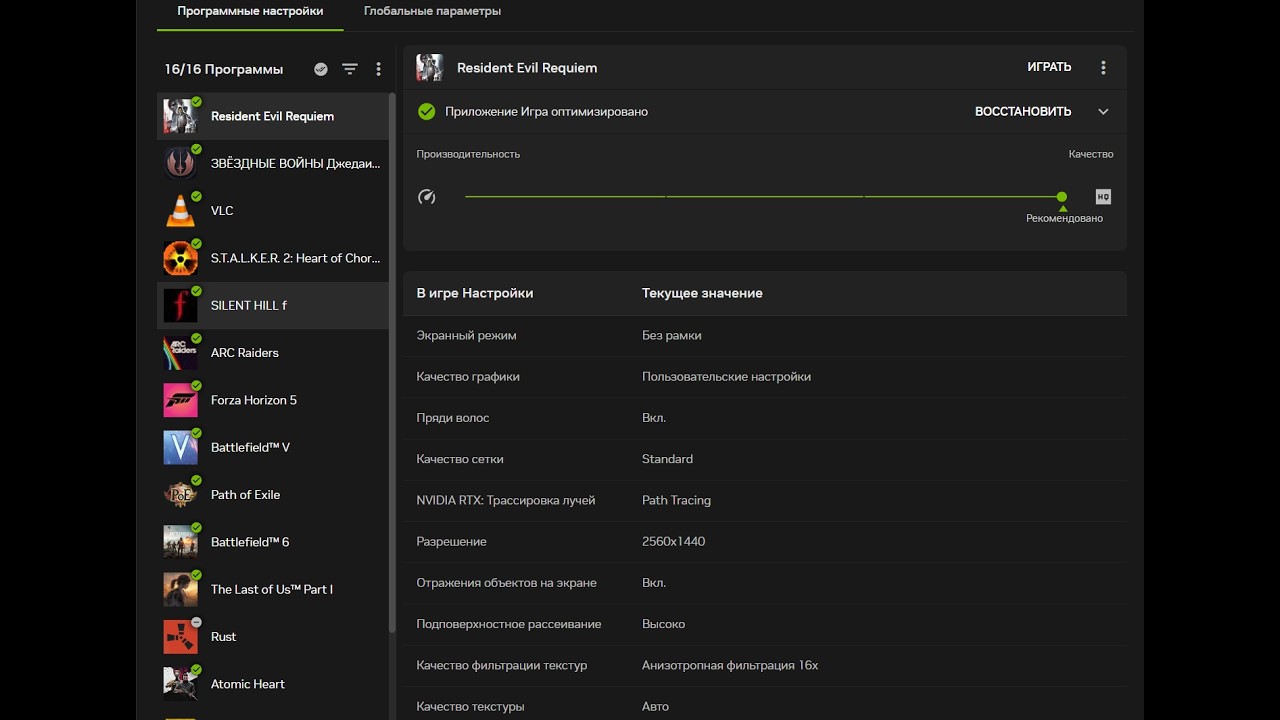The height and width of the screenshot is (720, 1280).
Task: Click the S.T.A.L.K.E.R. 2 radiation icon
Action: click(181, 258)
